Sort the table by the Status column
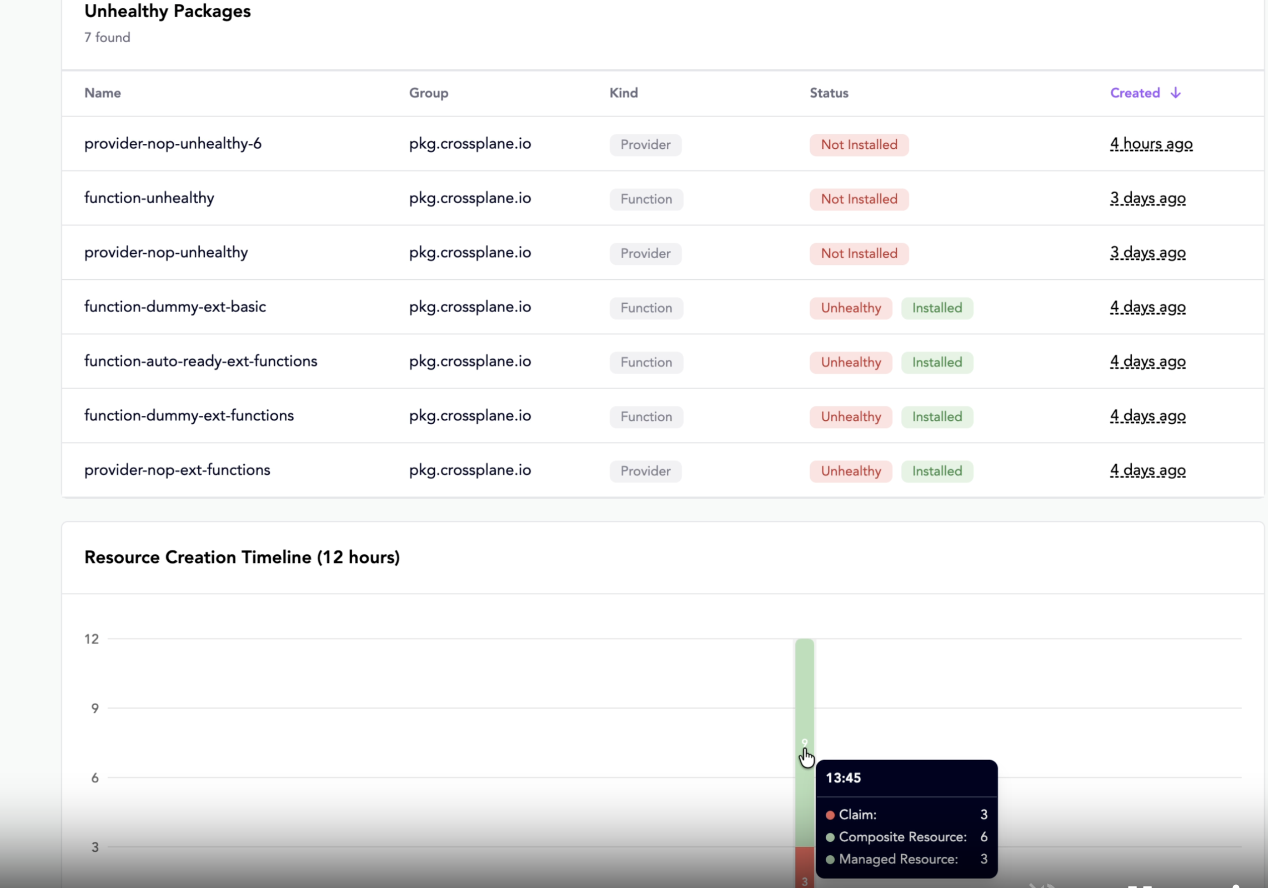The width and height of the screenshot is (1268, 888). coord(829,92)
